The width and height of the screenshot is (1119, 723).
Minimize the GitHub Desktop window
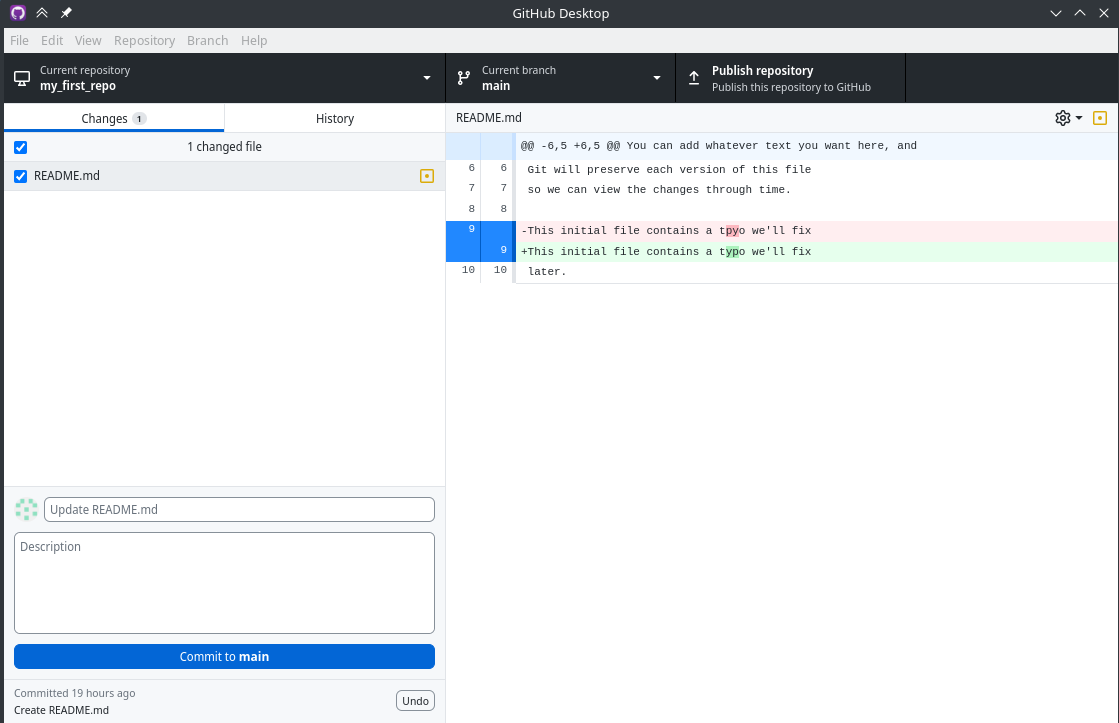[x=1055, y=13]
